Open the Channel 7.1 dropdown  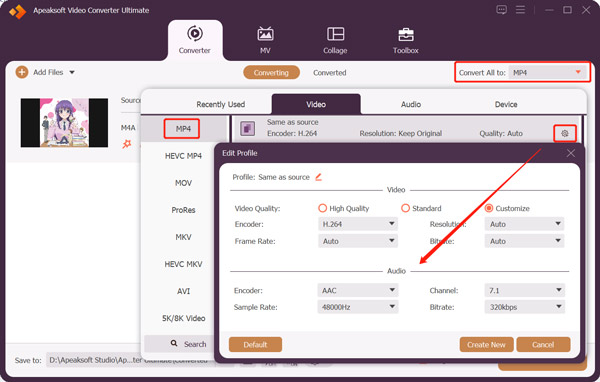[x=525, y=290]
